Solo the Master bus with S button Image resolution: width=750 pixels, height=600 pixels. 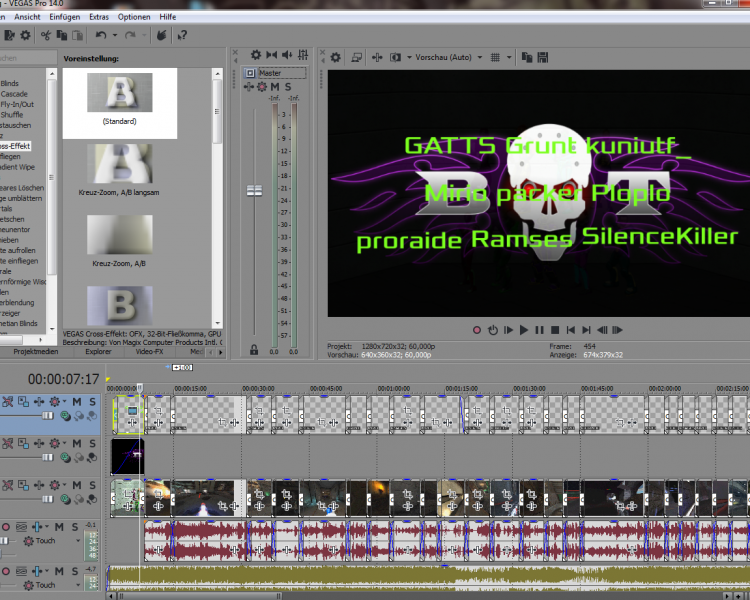click(288, 87)
